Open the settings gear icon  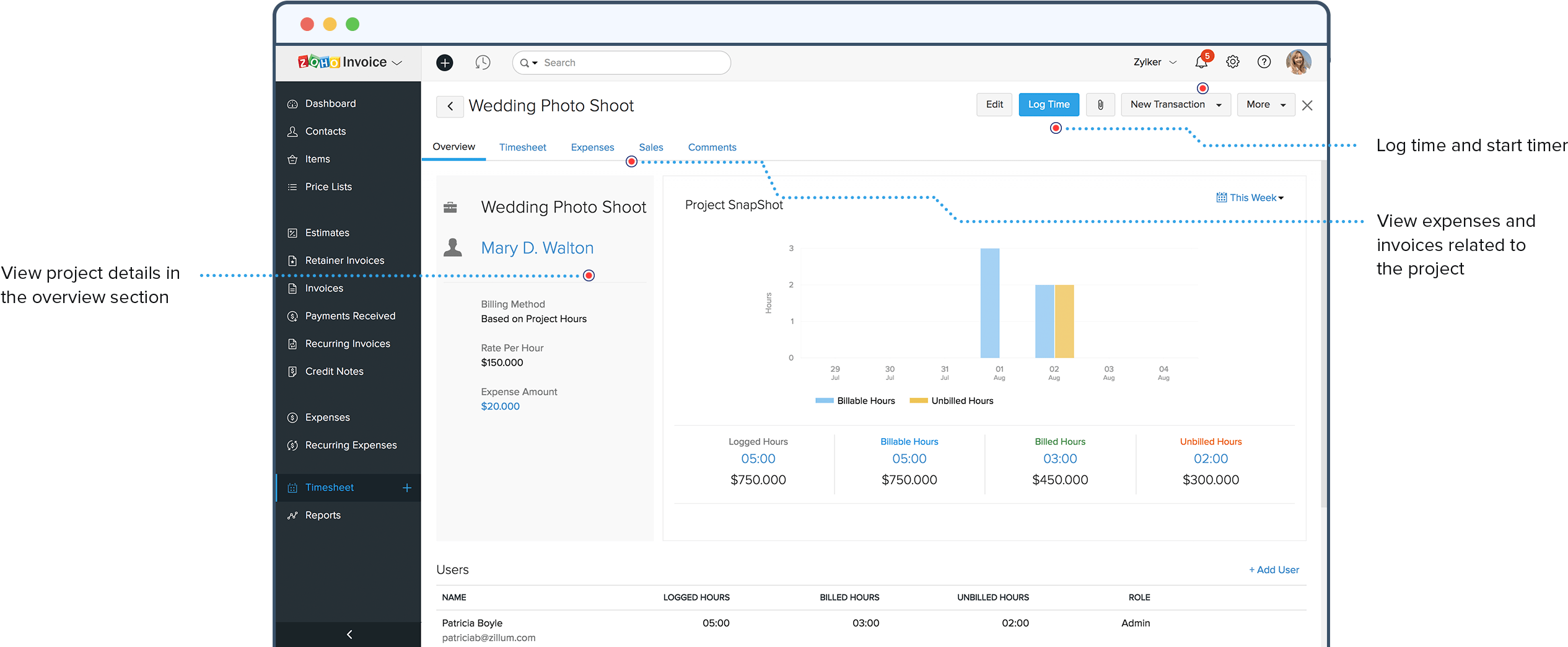pos(1232,62)
